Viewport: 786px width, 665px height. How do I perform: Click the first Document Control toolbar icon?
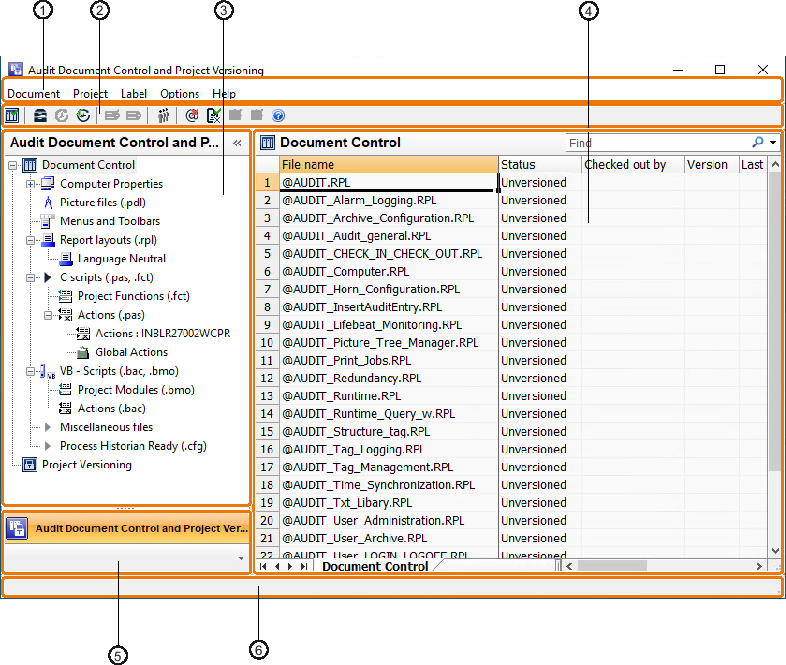click(x=12, y=116)
